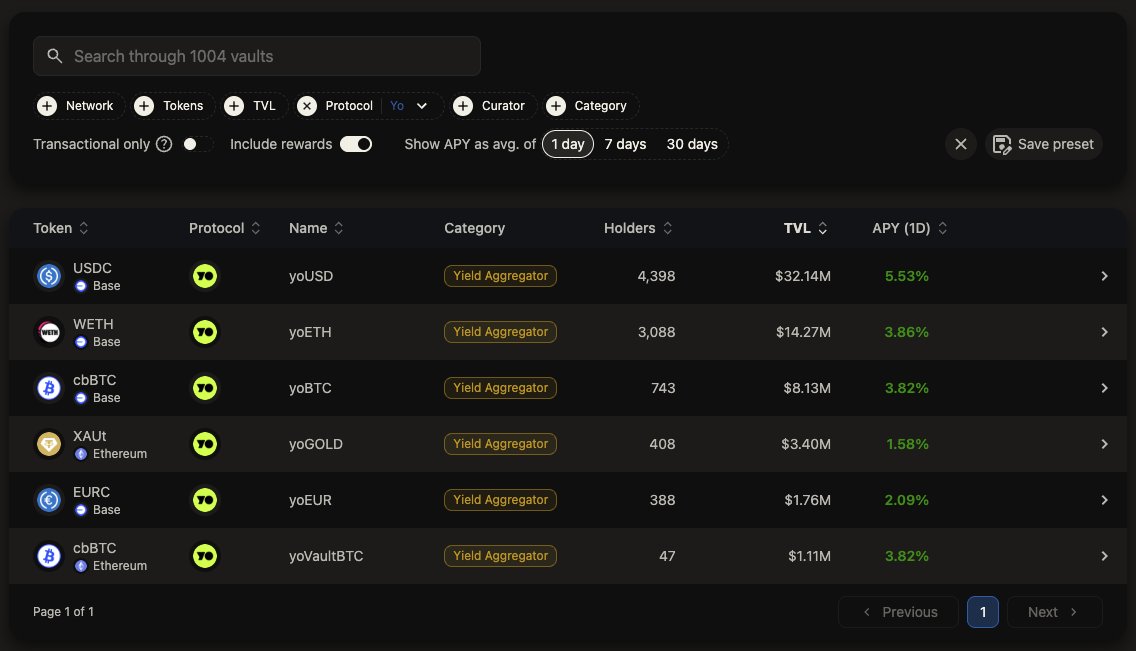Click the yoEUR vault name
1136x651 pixels.
click(x=310, y=500)
